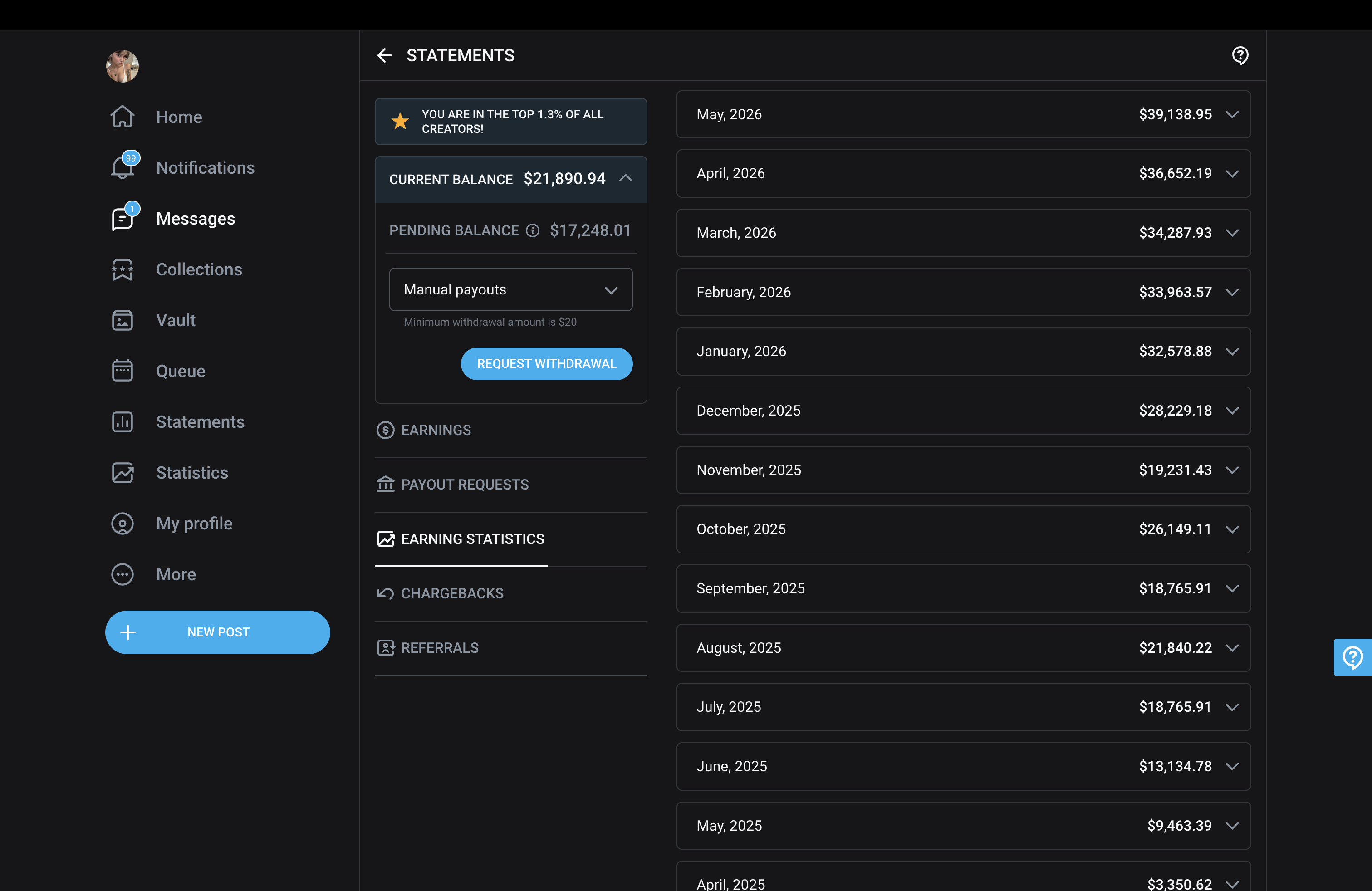Expand the December, 2025 statement
The width and height of the screenshot is (1372, 891).
pos(963,411)
